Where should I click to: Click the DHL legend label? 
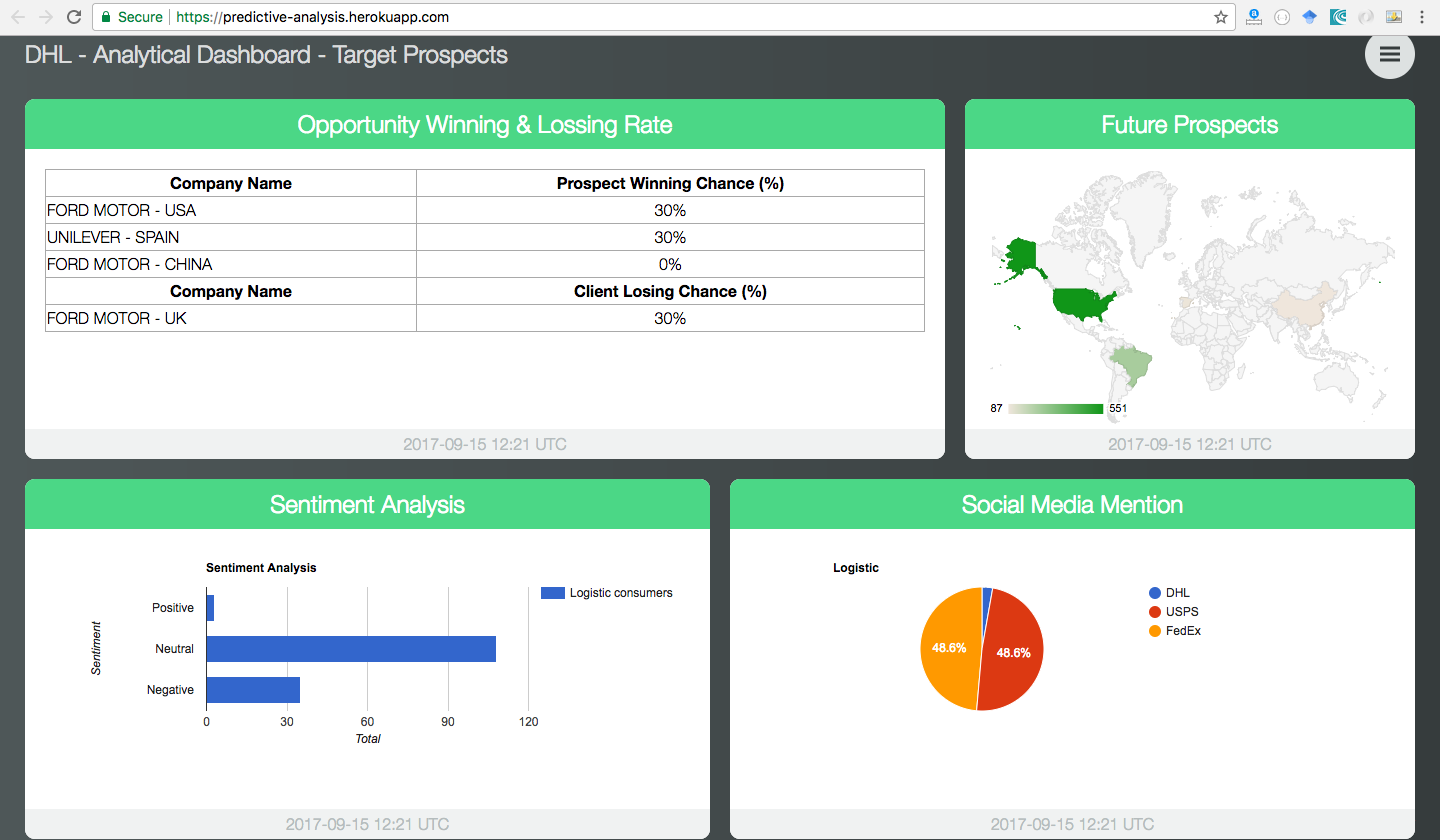coord(1178,593)
